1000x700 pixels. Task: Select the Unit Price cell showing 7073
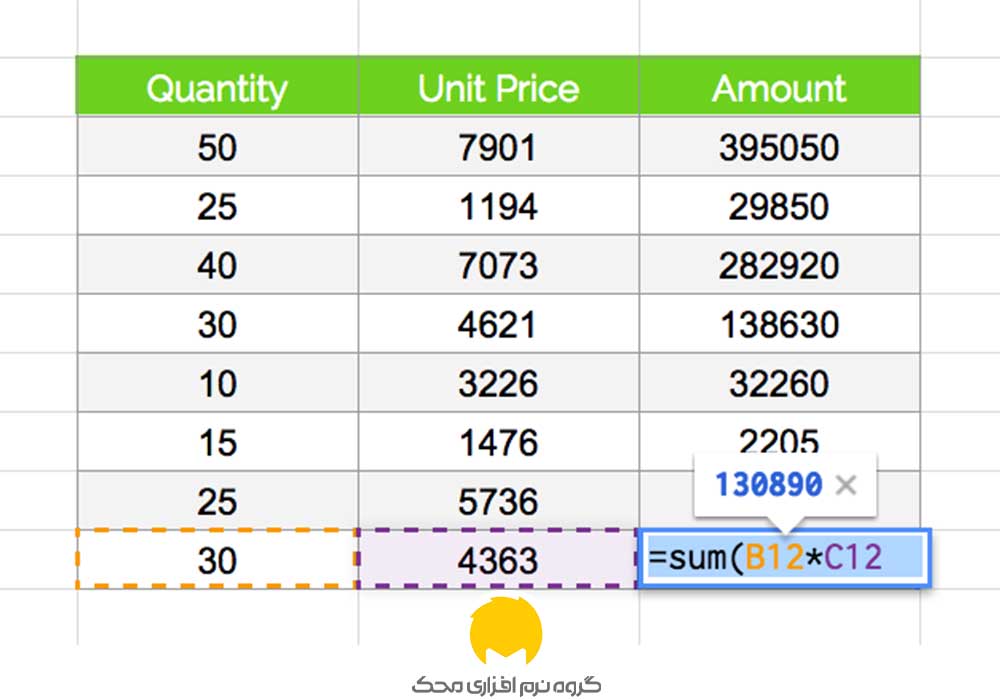498,266
